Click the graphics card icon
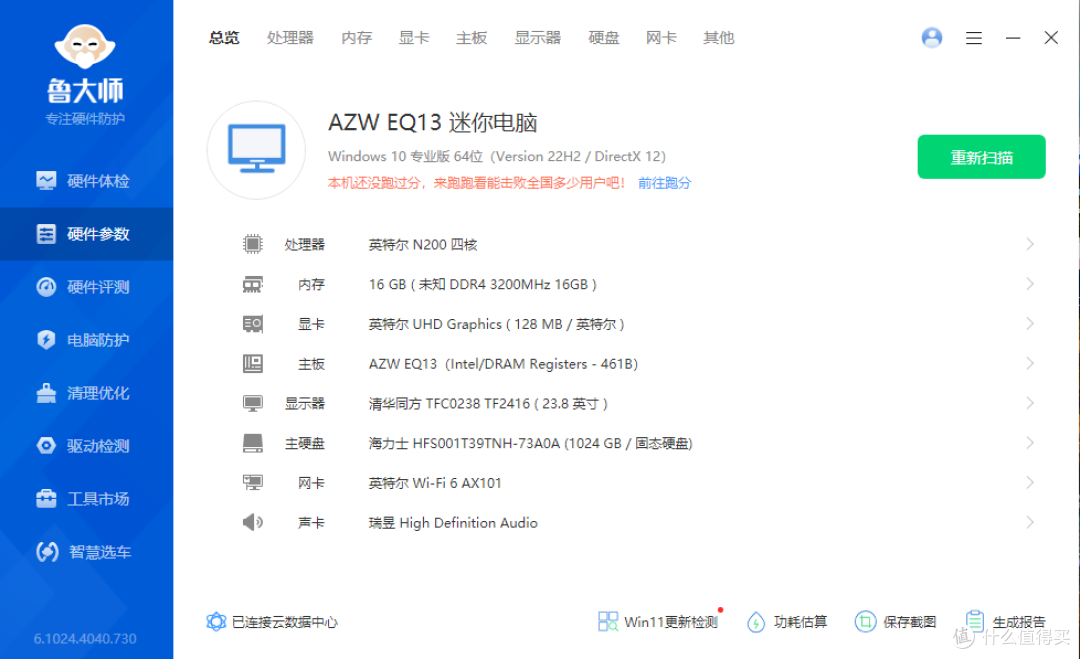 pos(253,324)
